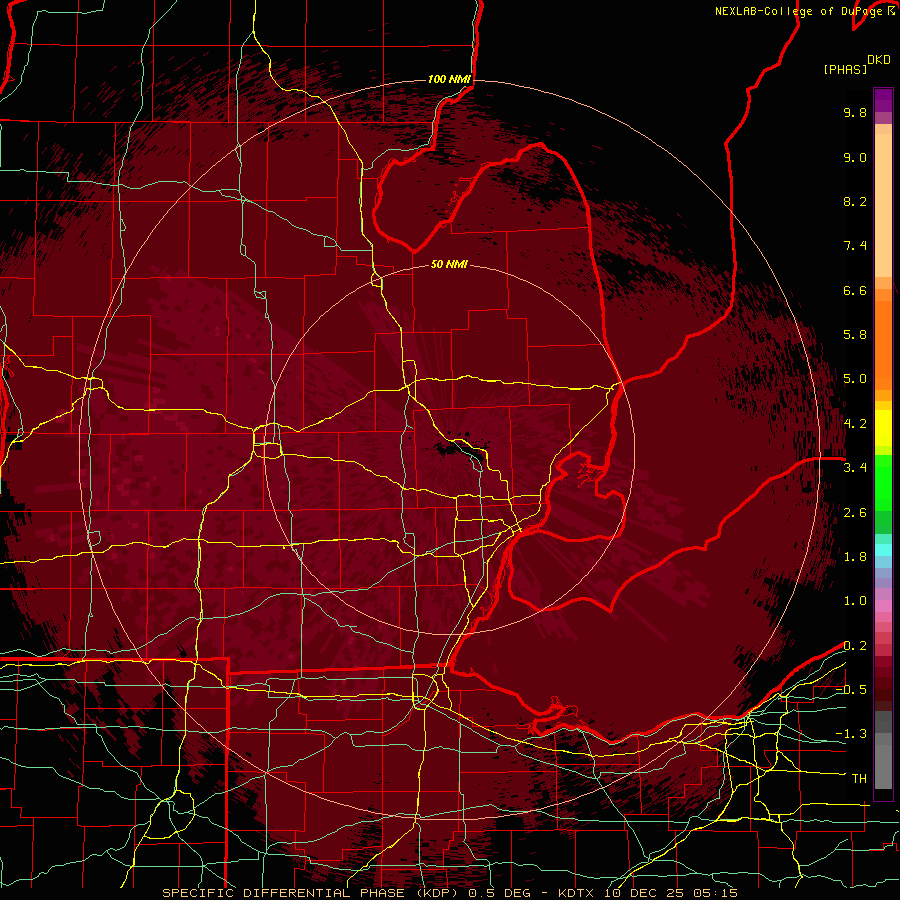Click the -1.3 value on color scale

[x=851, y=734]
